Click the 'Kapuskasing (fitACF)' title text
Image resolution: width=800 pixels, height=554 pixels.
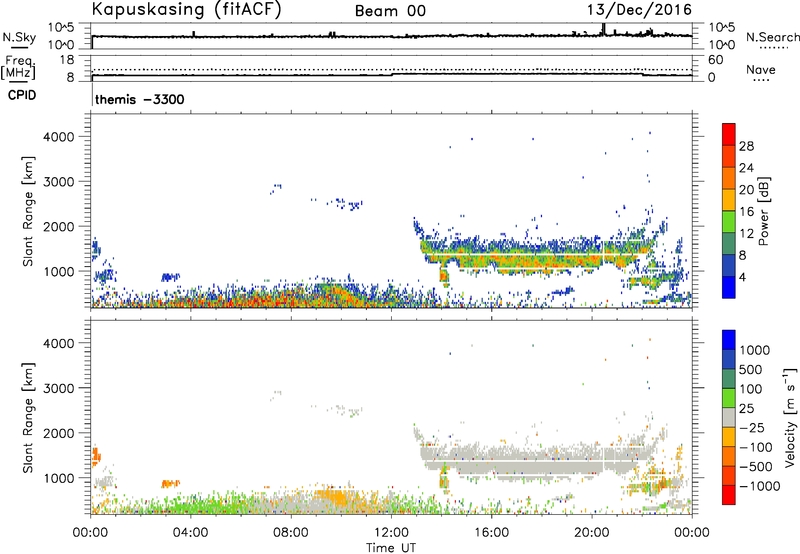[186, 9]
